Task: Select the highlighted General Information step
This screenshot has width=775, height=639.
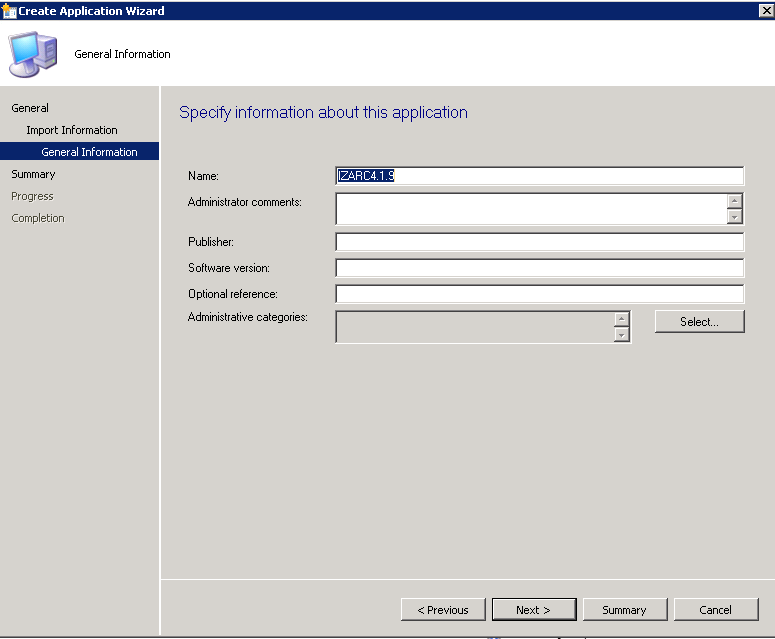Action: (x=80, y=152)
